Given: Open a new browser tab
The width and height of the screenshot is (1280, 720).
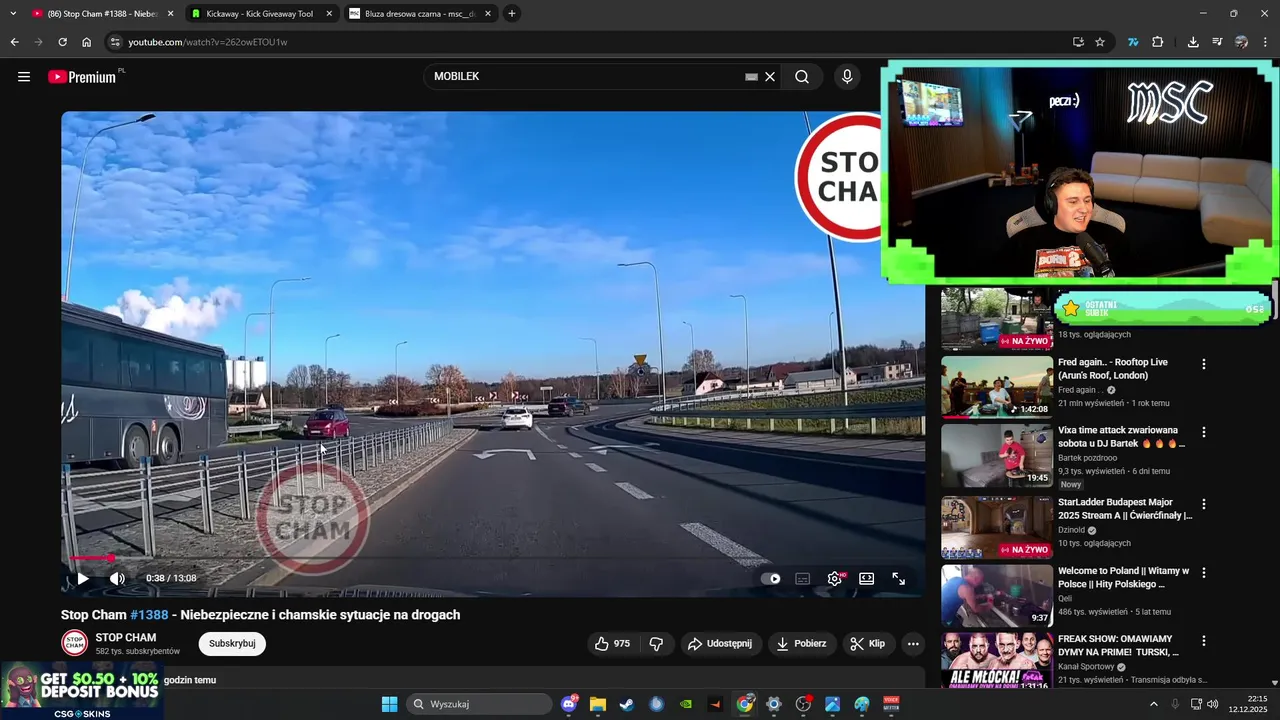Looking at the screenshot, I should (512, 14).
